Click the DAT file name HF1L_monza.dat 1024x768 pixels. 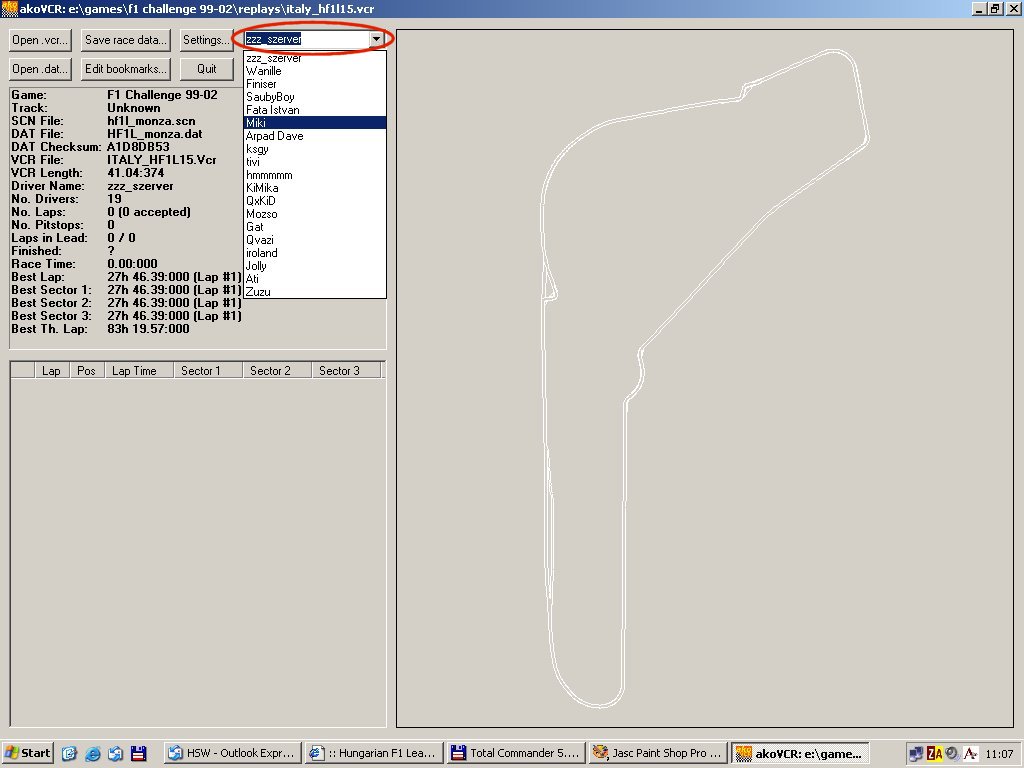[x=155, y=134]
